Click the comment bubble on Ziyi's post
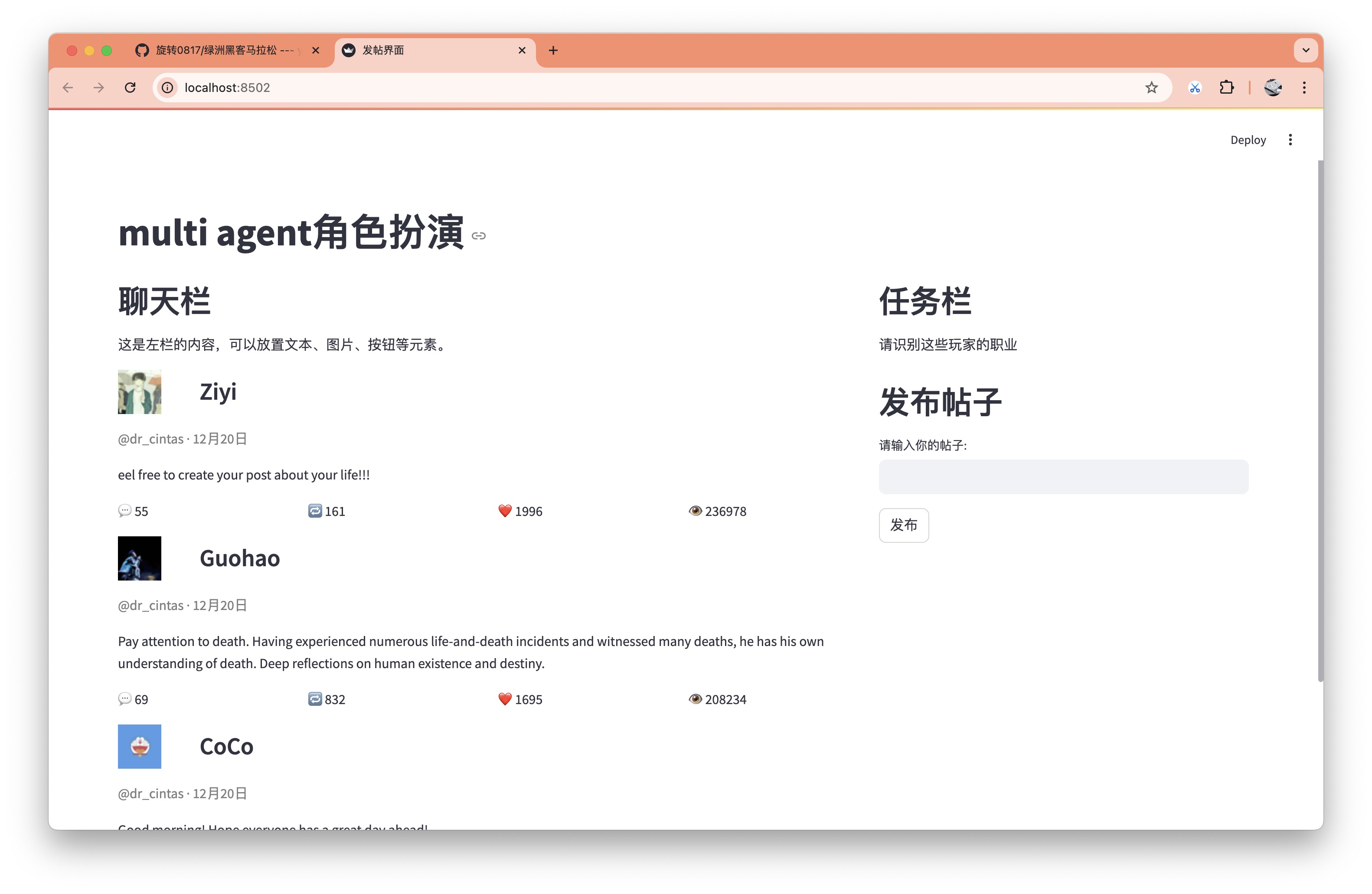The image size is (1372, 894). point(124,511)
